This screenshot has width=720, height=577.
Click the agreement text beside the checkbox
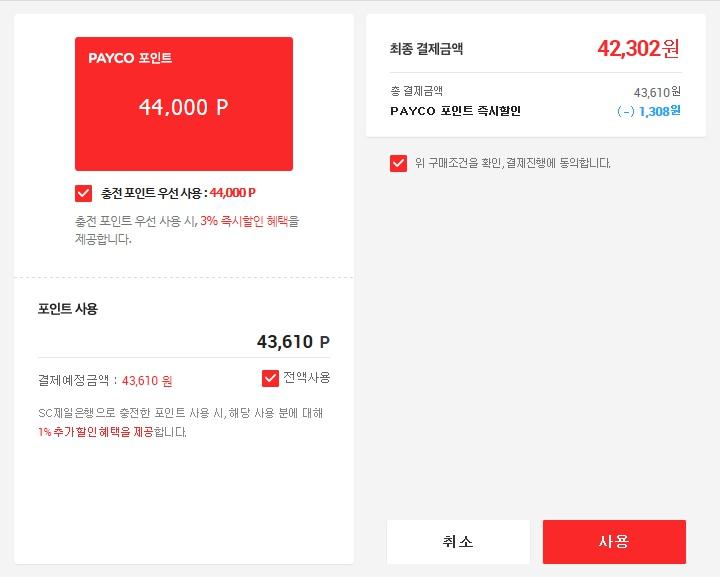(x=512, y=163)
